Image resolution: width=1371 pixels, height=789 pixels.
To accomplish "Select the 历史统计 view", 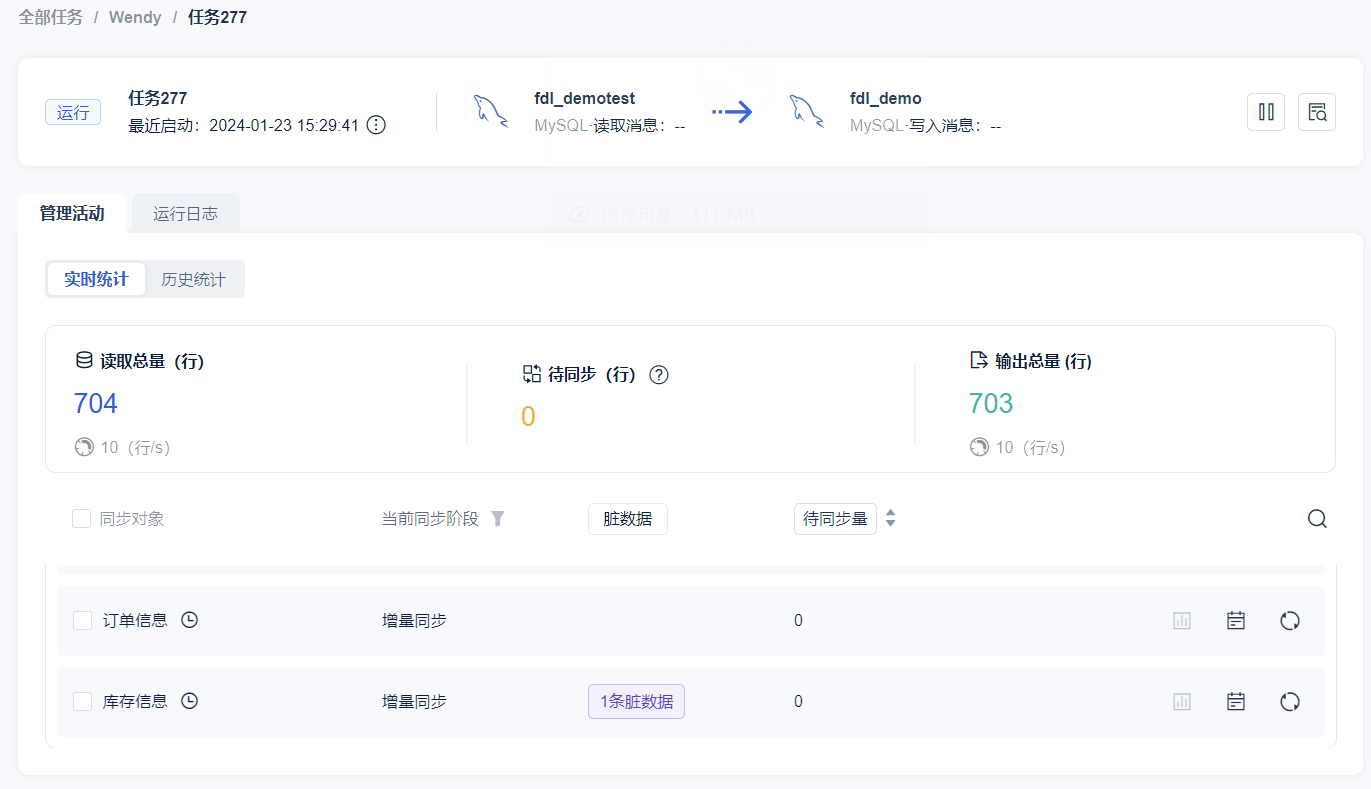I will click(x=194, y=280).
